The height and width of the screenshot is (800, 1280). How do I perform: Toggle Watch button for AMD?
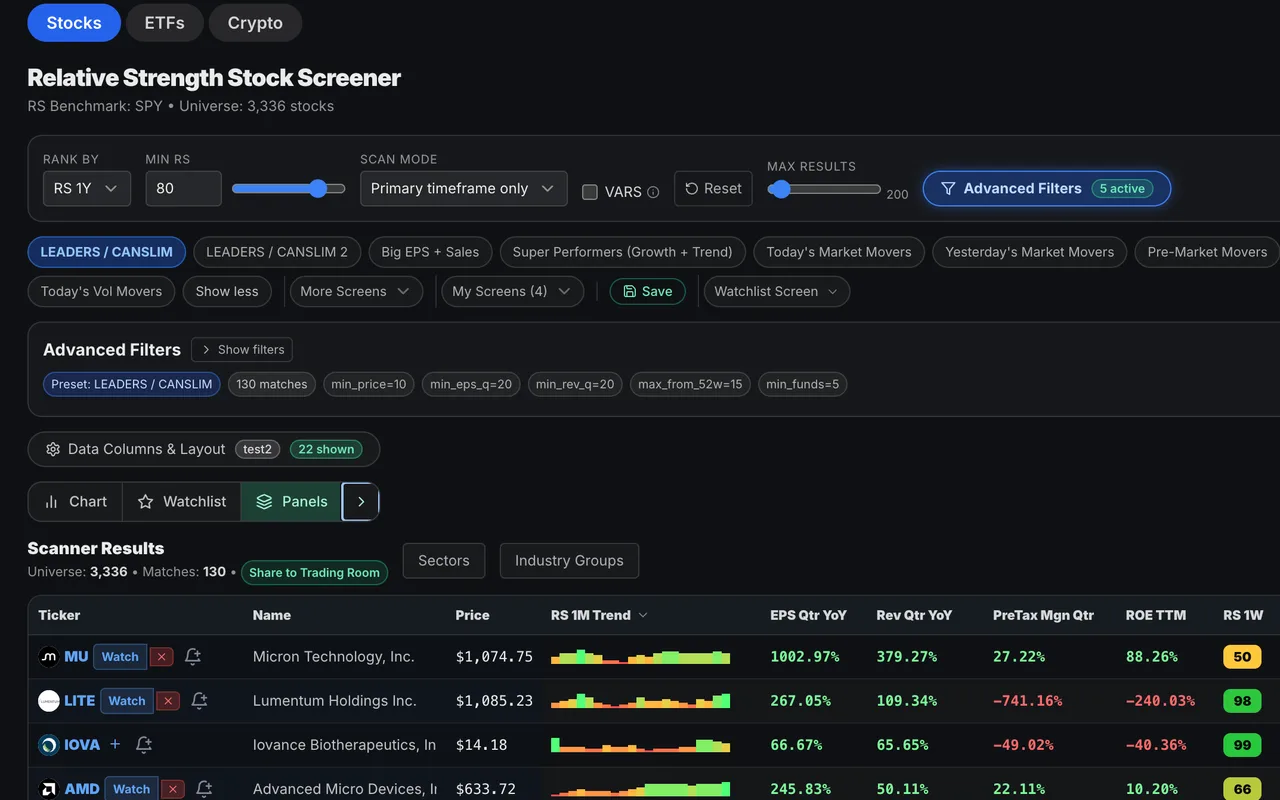[131, 789]
